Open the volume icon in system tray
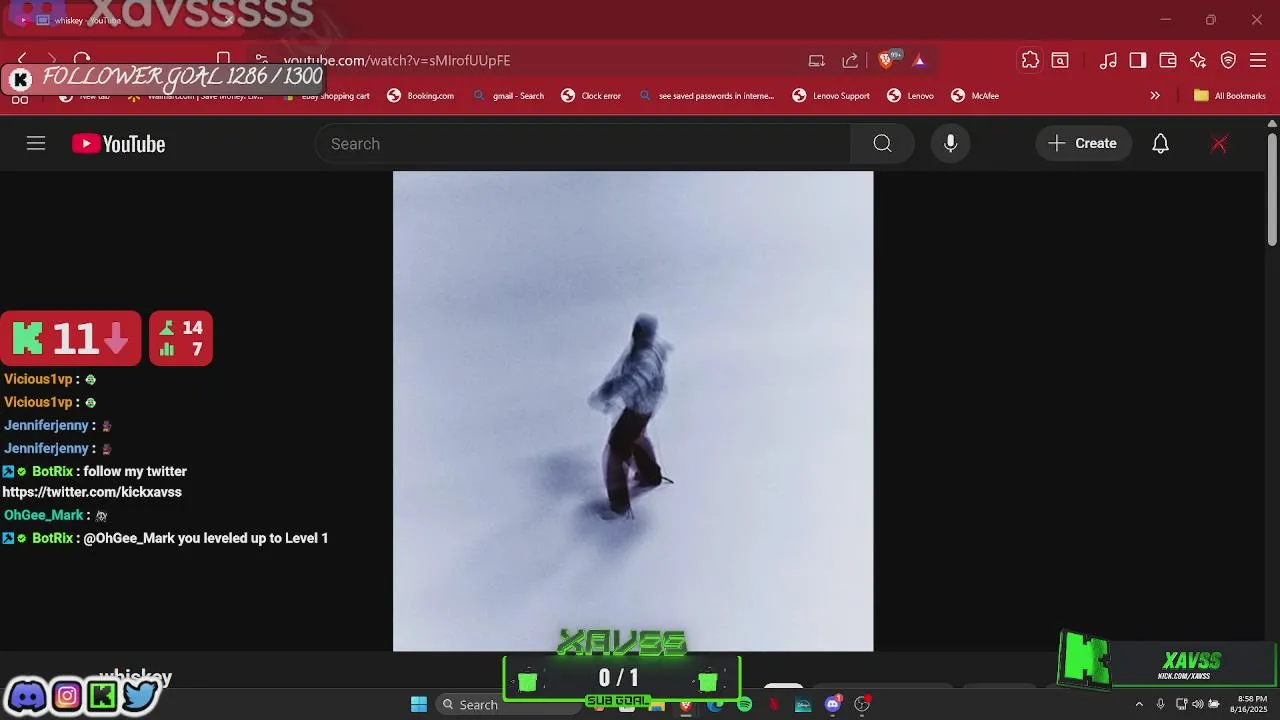 pyautogui.click(x=1197, y=704)
